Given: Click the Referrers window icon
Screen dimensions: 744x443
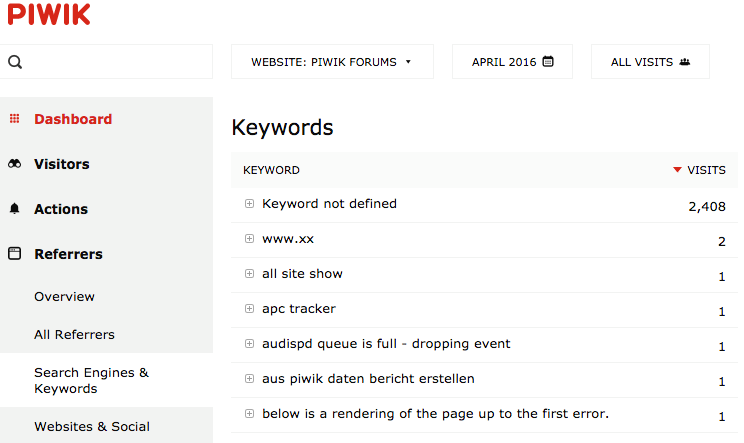Looking at the screenshot, I should (x=15, y=254).
